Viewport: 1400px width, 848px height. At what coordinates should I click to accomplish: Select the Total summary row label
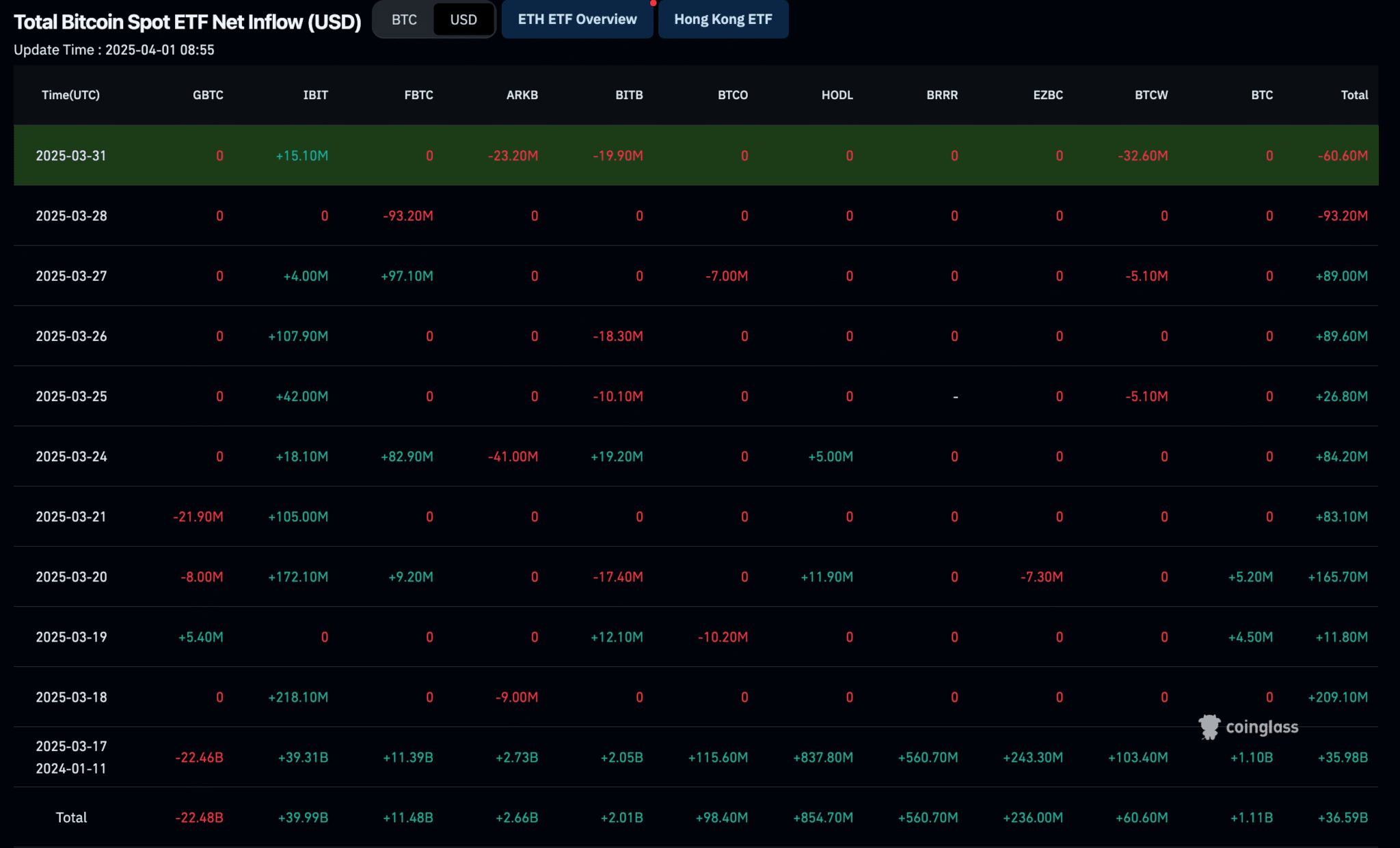(x=71, y=817)
